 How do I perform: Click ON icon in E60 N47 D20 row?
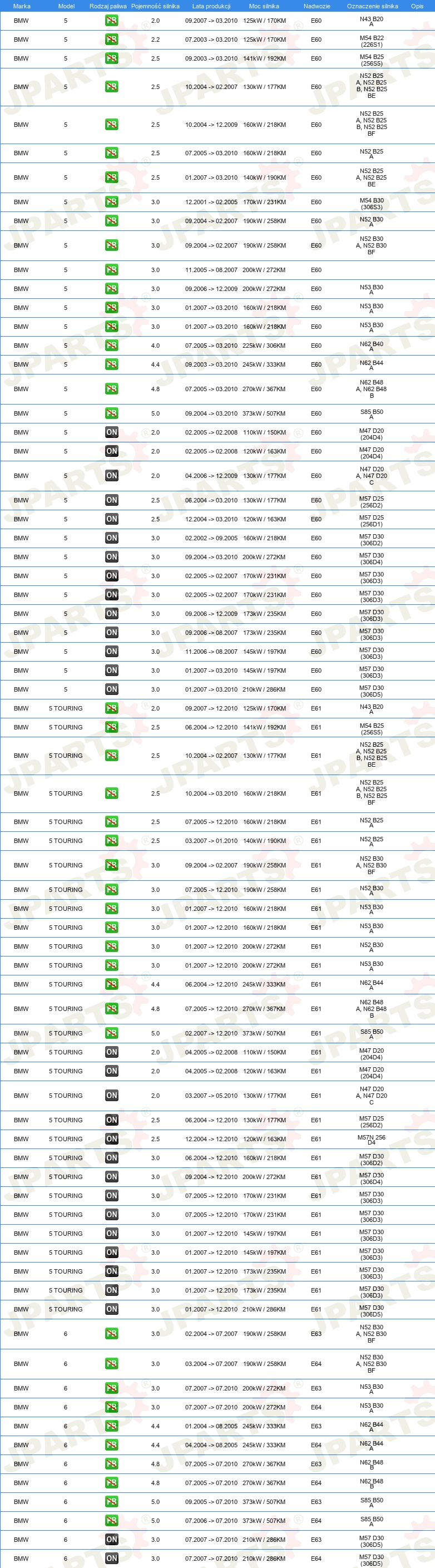[111, 476]
